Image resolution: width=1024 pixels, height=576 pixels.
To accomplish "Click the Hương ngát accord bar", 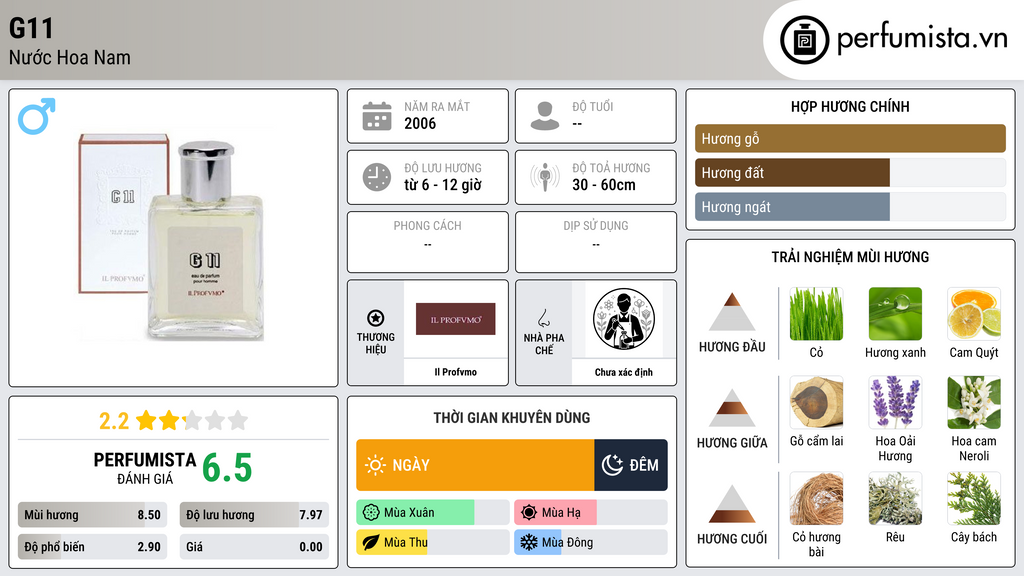I will click(850, 206).
